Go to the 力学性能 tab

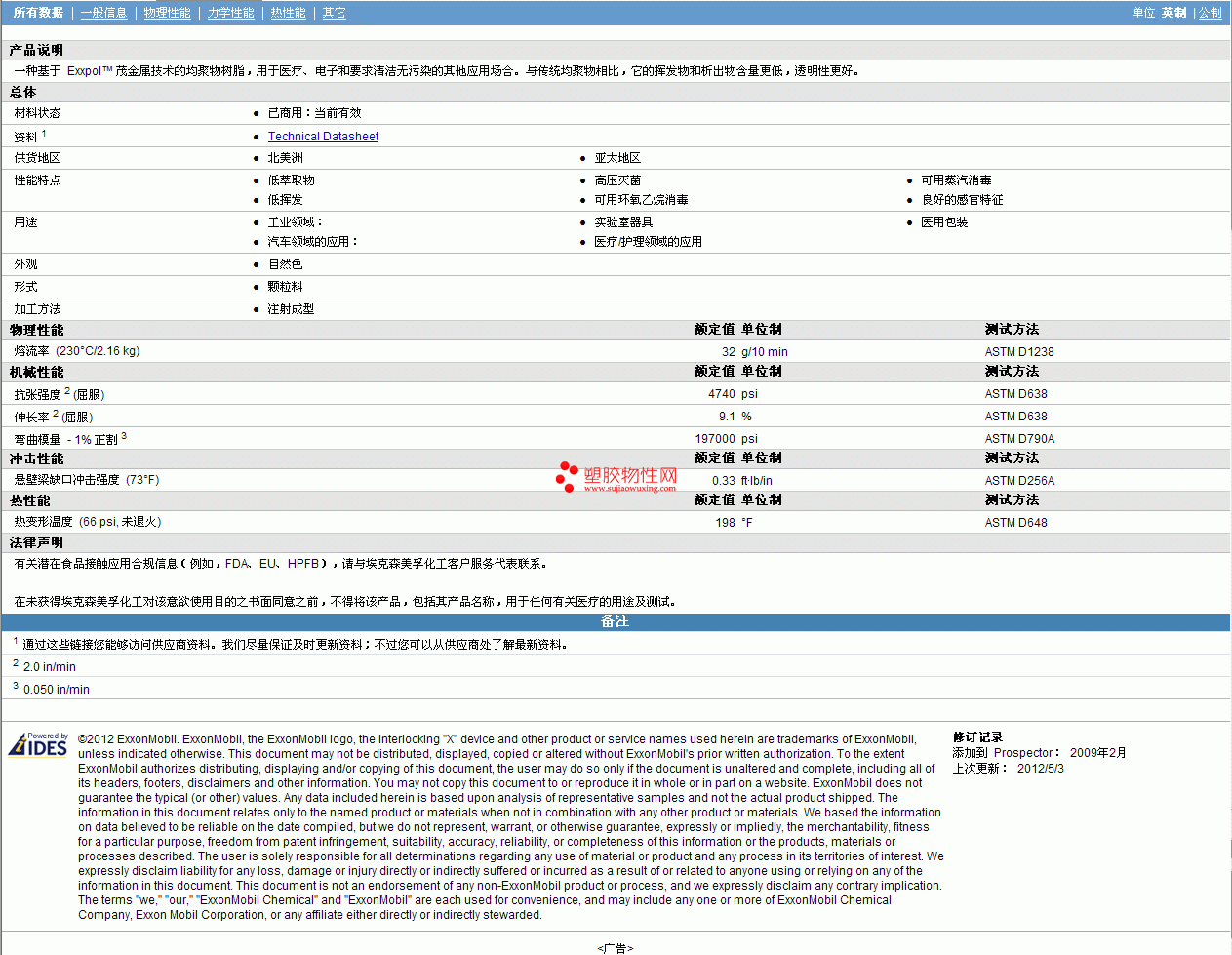tap(230, 13)
